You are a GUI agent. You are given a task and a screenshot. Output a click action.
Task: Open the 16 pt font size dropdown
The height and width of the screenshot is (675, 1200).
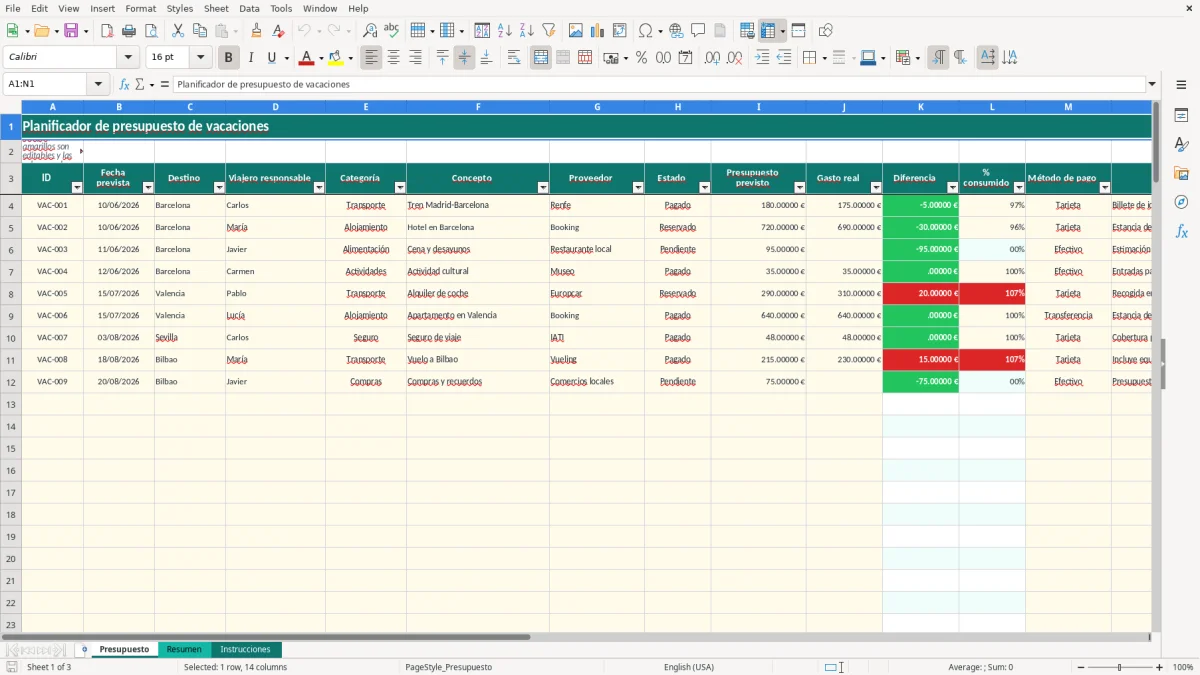[x=201, y=58]
